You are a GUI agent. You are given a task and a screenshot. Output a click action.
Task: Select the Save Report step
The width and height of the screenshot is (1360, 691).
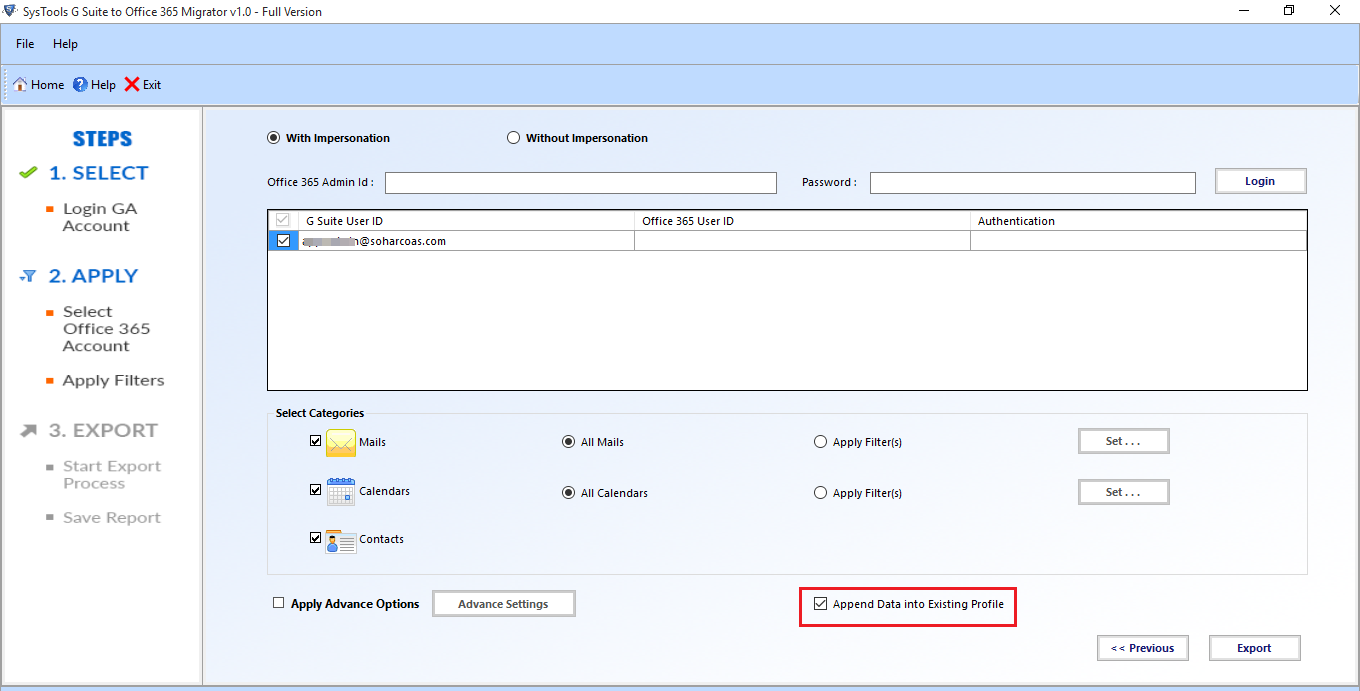click(x=112, y=518)
